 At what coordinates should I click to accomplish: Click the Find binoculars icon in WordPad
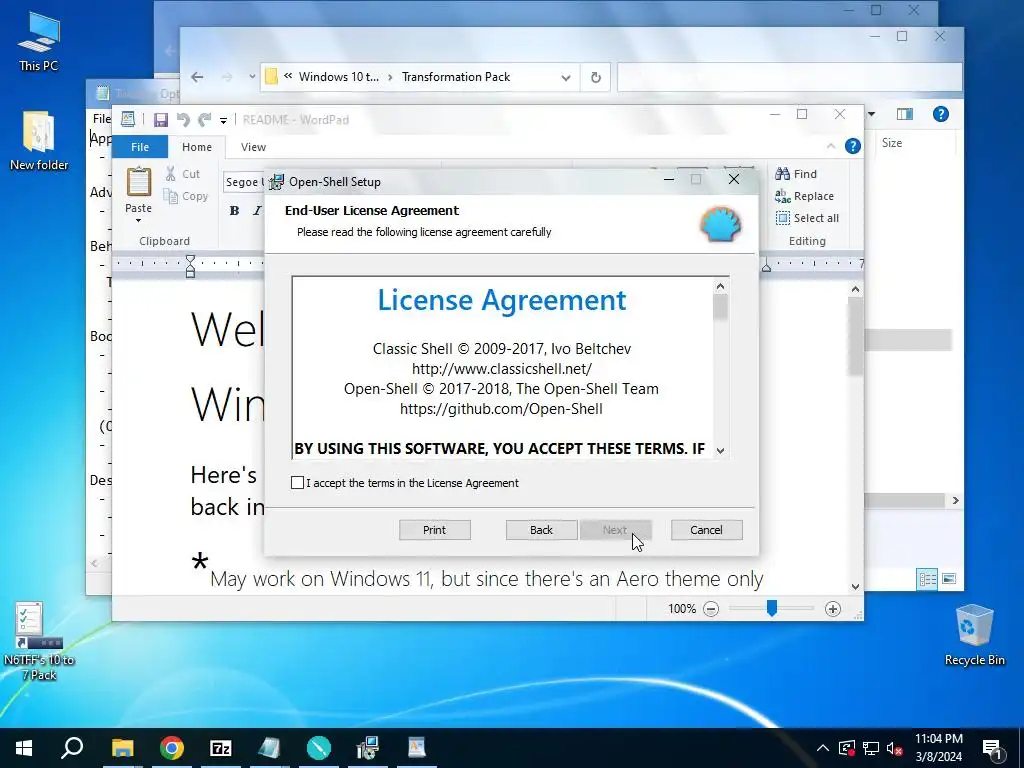(782, 174)
